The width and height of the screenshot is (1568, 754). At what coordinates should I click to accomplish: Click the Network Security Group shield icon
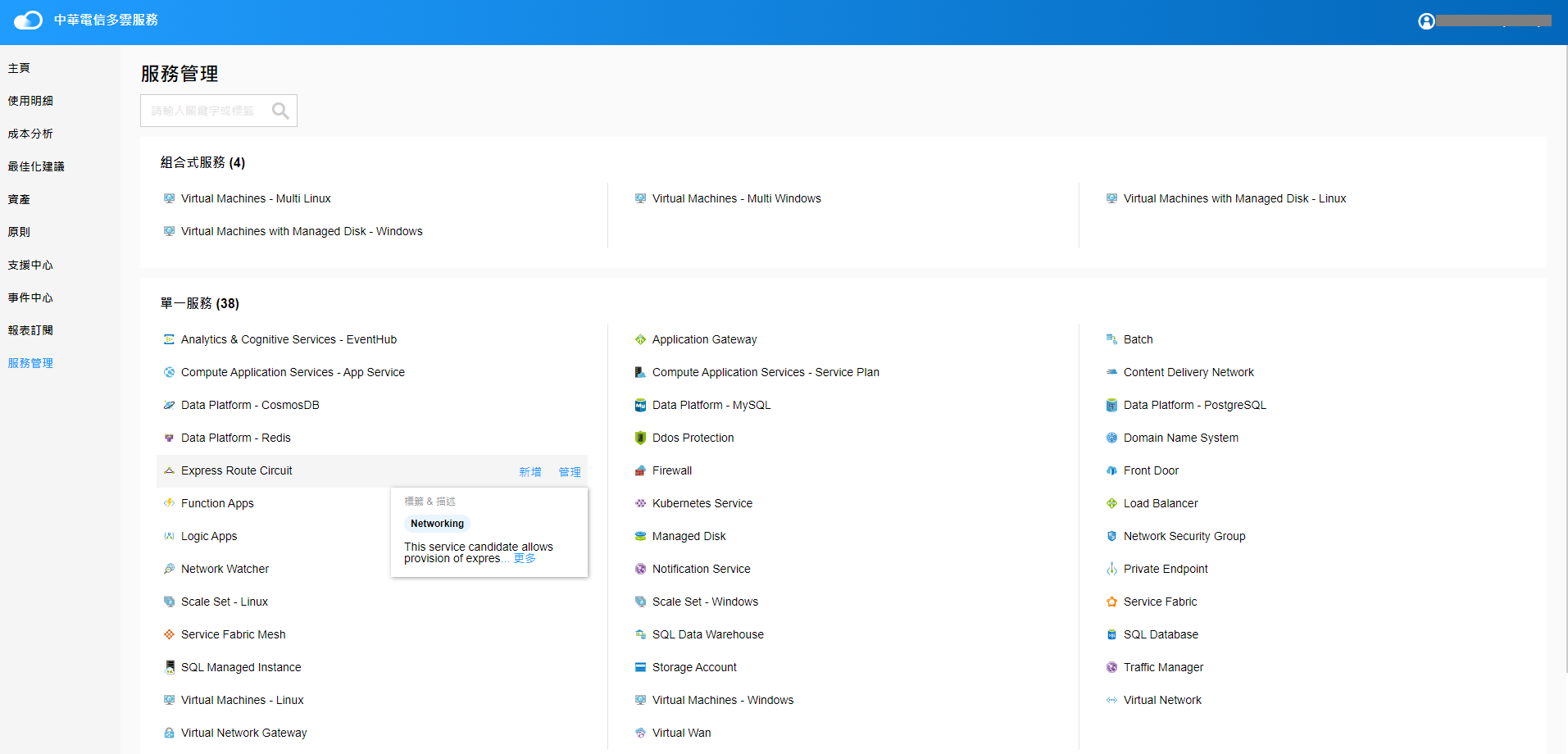(x=1111, y=536)
